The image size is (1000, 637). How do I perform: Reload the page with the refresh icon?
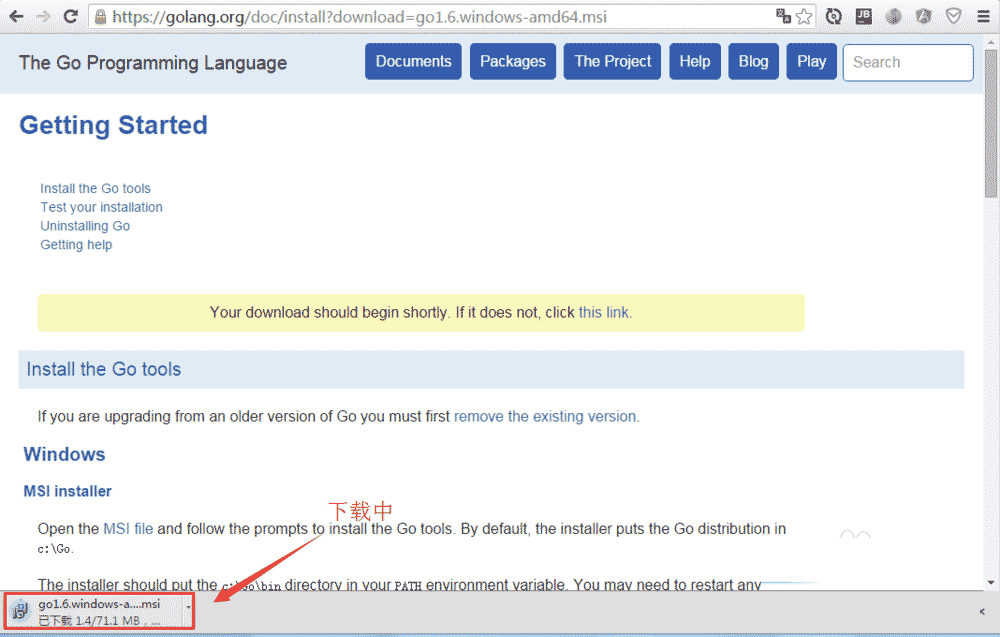(70, 17)
